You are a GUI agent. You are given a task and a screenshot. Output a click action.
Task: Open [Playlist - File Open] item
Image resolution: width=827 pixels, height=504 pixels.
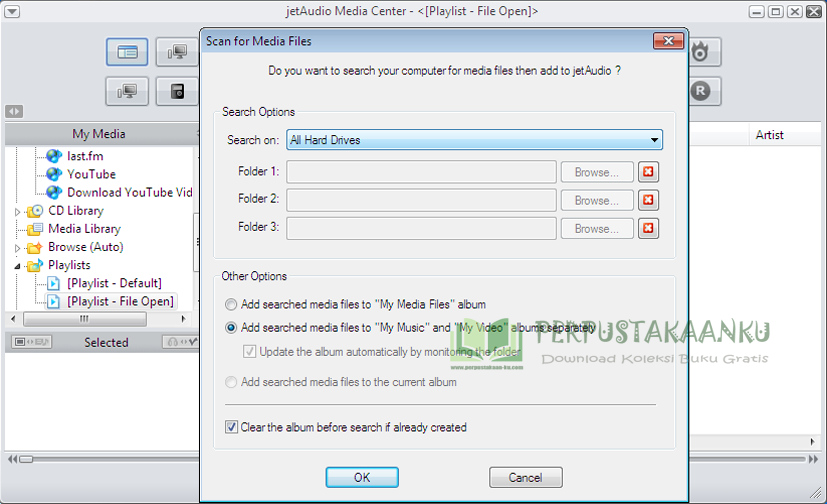pos(120,302)
